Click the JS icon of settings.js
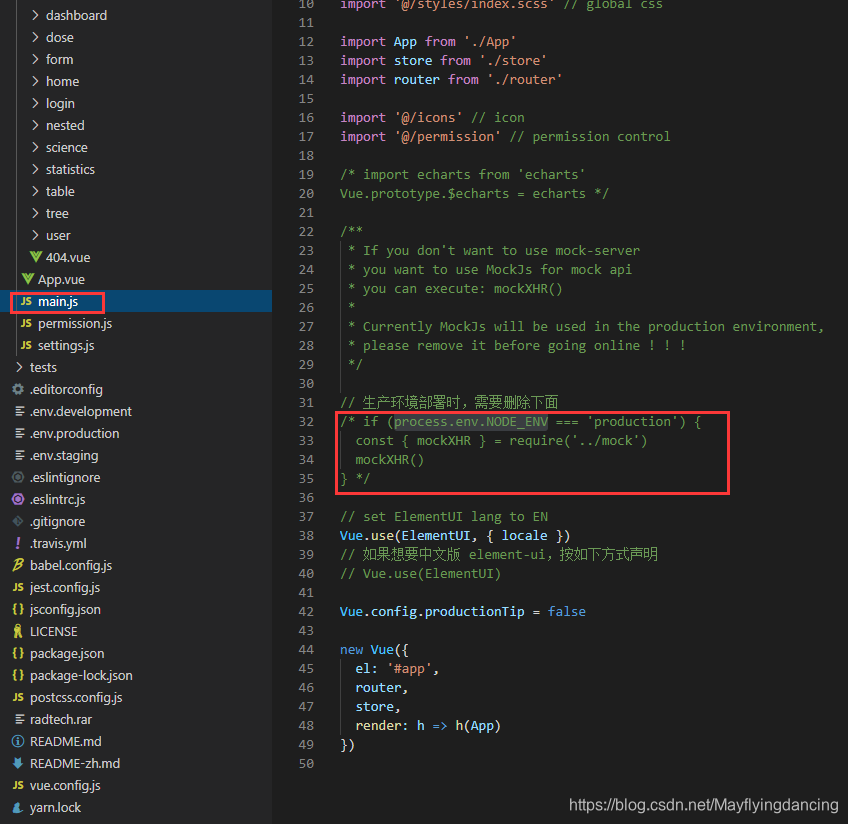 pos(26,345)
